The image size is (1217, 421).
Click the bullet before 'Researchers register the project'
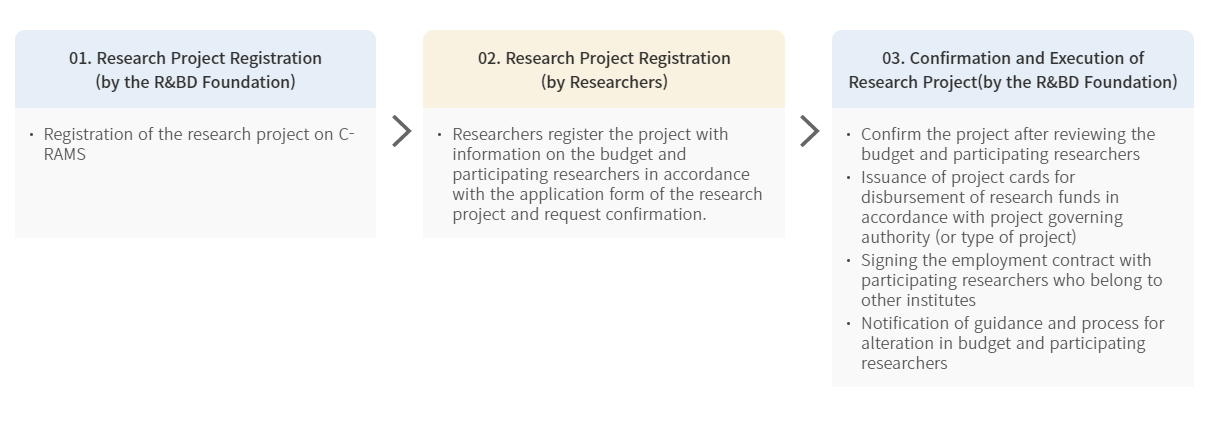coord(440,134)
